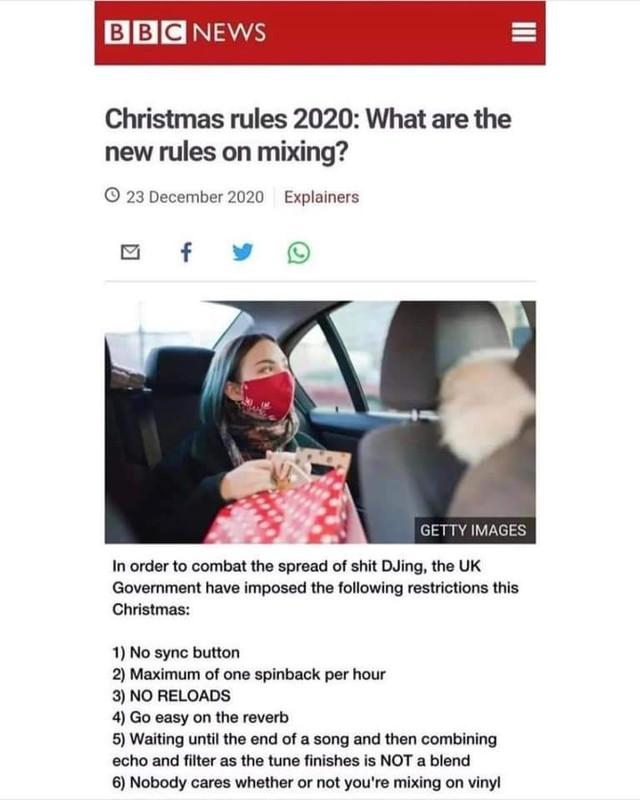
Task: Select rule one about the sync button
Action: tap(176, 653)
